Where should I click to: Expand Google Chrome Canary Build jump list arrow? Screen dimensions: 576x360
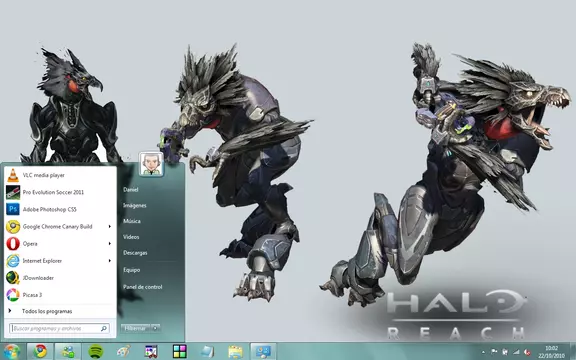click(x=109, y=227)
